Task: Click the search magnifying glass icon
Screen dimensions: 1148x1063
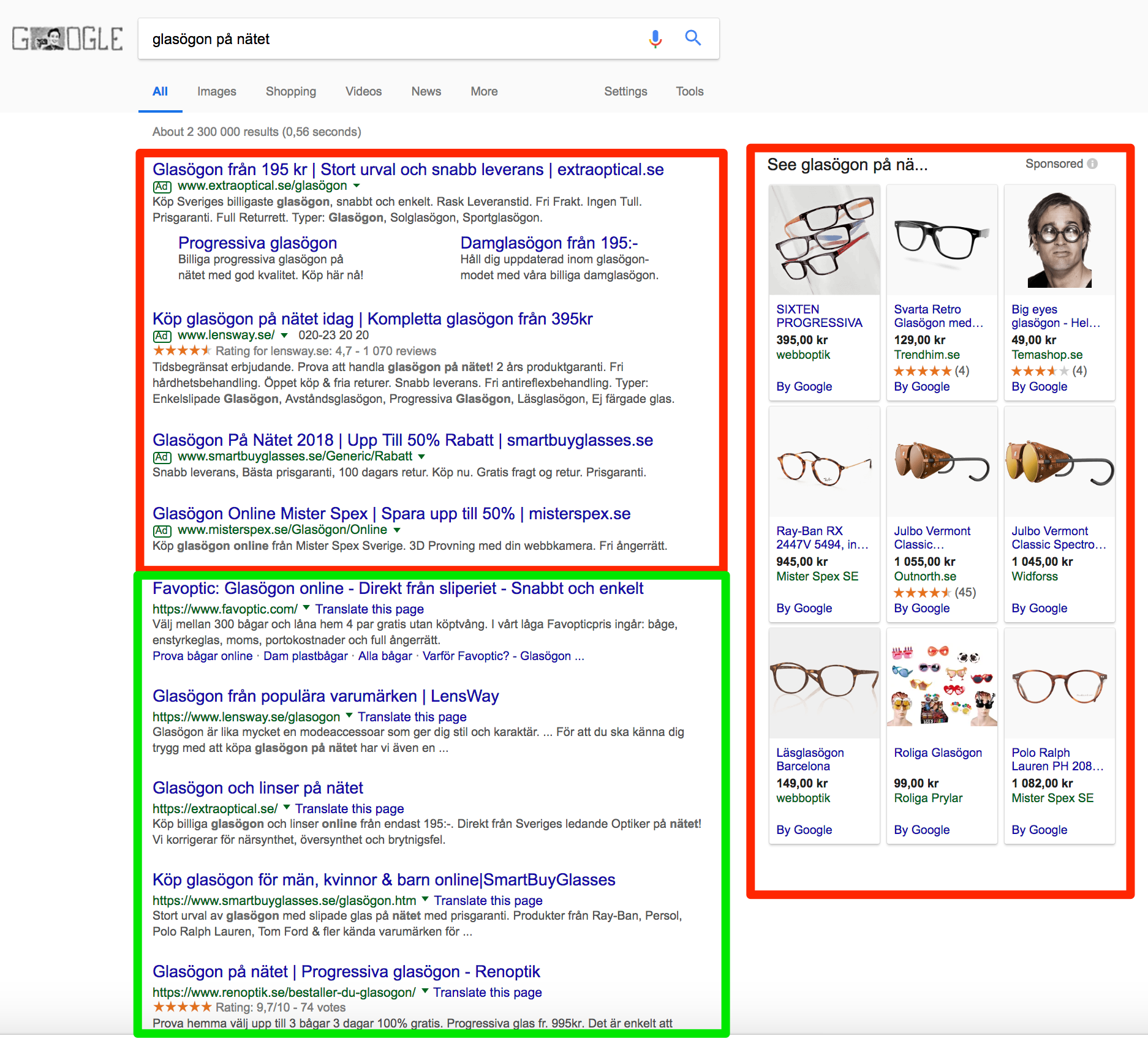Action: tap(693, 38)
